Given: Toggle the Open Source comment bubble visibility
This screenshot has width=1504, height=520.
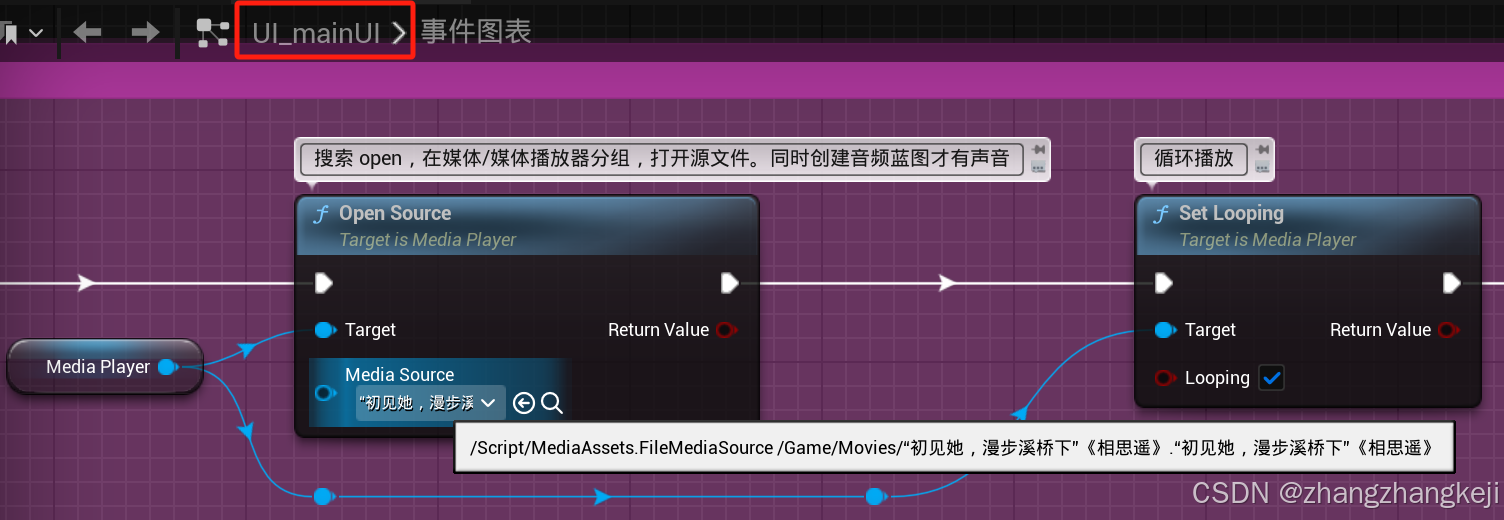Looking at the screenshot, I should pyautogui.click(x=1038, y=168).
